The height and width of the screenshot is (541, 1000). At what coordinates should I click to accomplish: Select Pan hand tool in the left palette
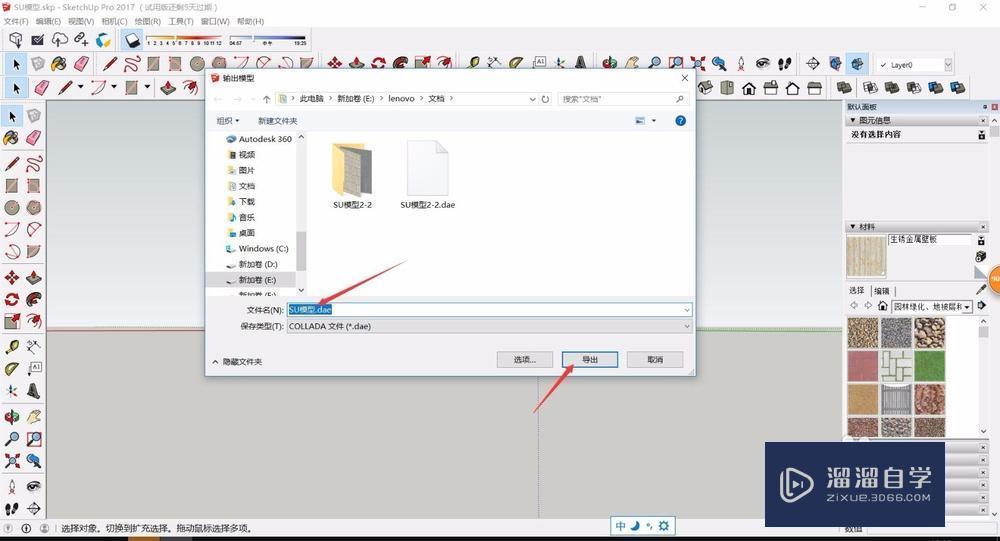pos(34,417)
